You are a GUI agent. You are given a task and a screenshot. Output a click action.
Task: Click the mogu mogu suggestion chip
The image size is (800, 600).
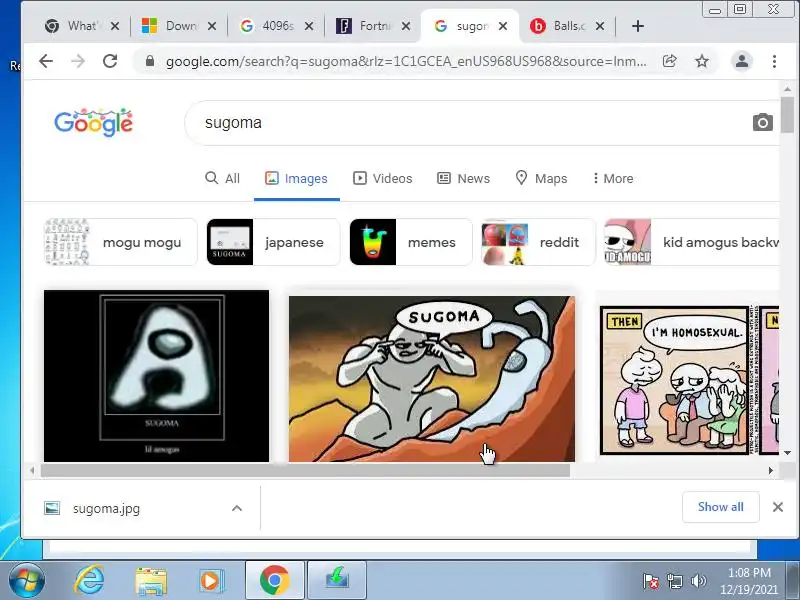click(x=120, y=242)
